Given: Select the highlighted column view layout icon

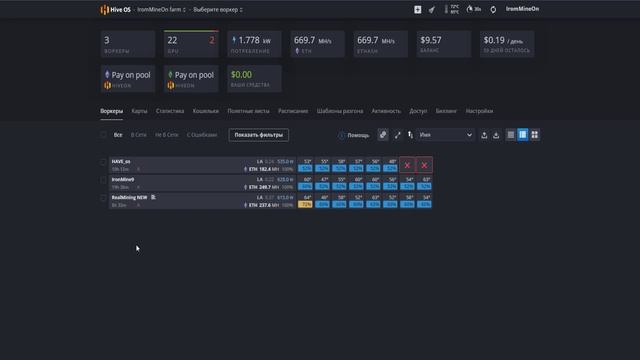Looking at the screenshot, I should click(x=522, y=135).
